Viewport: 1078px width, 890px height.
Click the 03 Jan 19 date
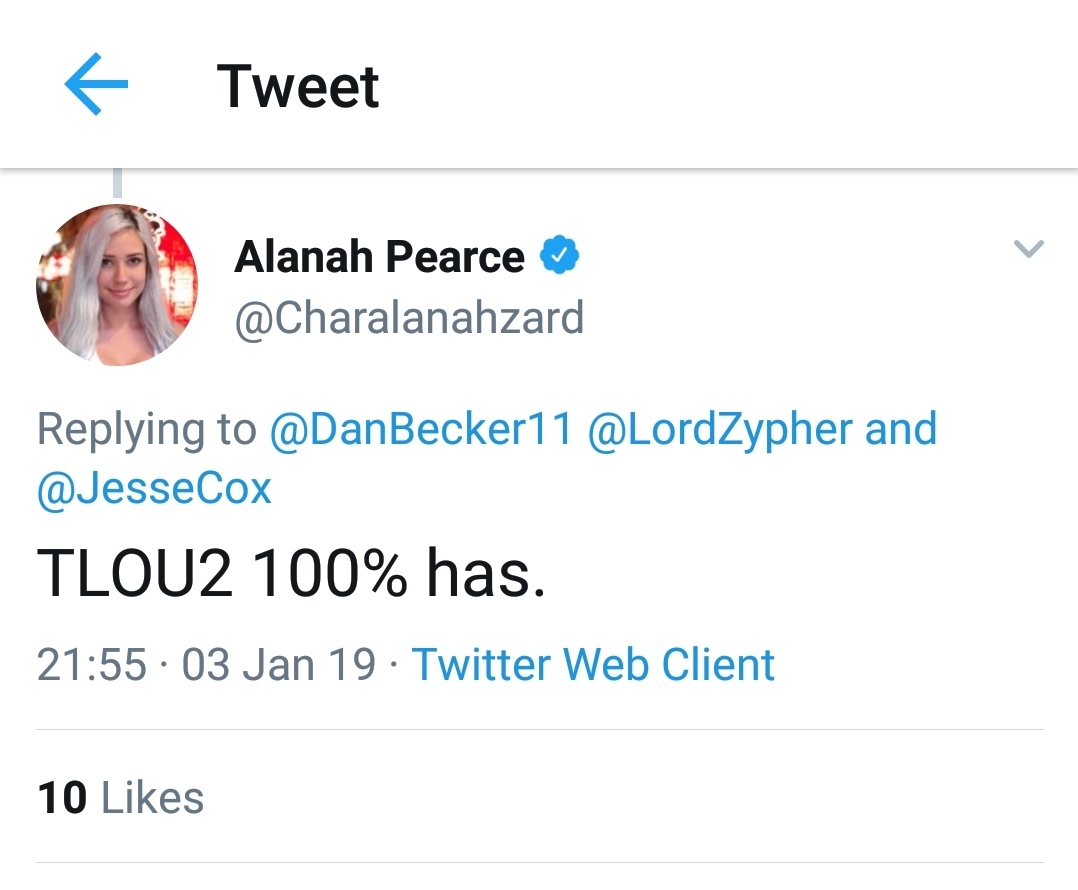(x=279, y=664)
